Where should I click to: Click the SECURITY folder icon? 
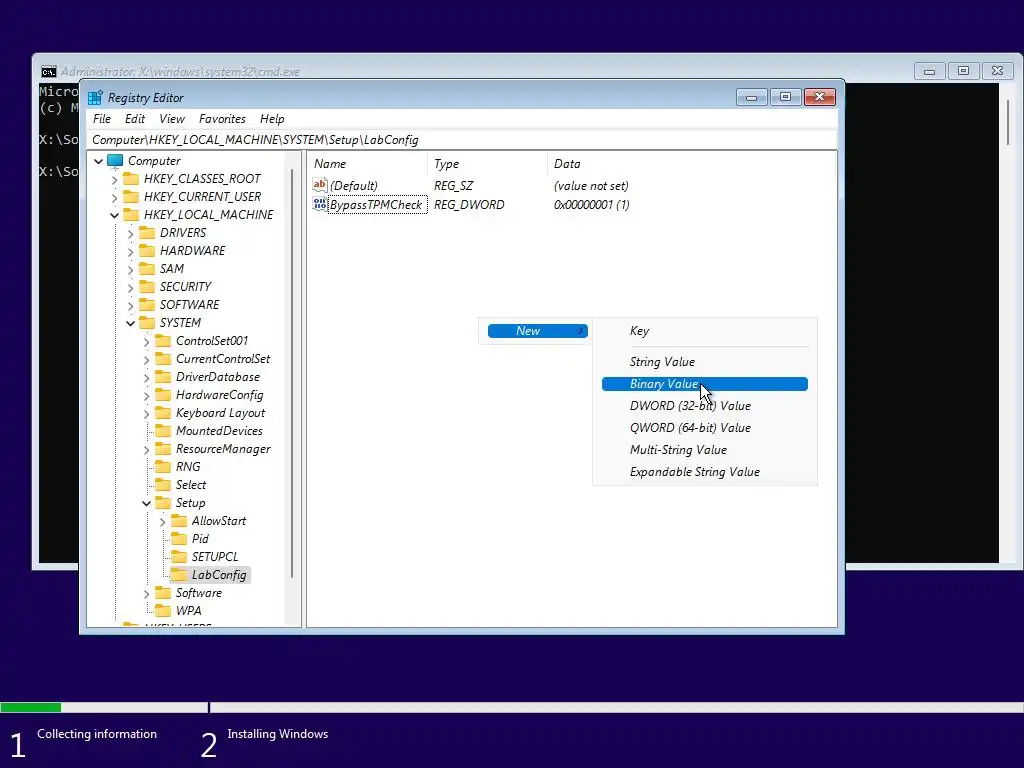click(148, 287)
